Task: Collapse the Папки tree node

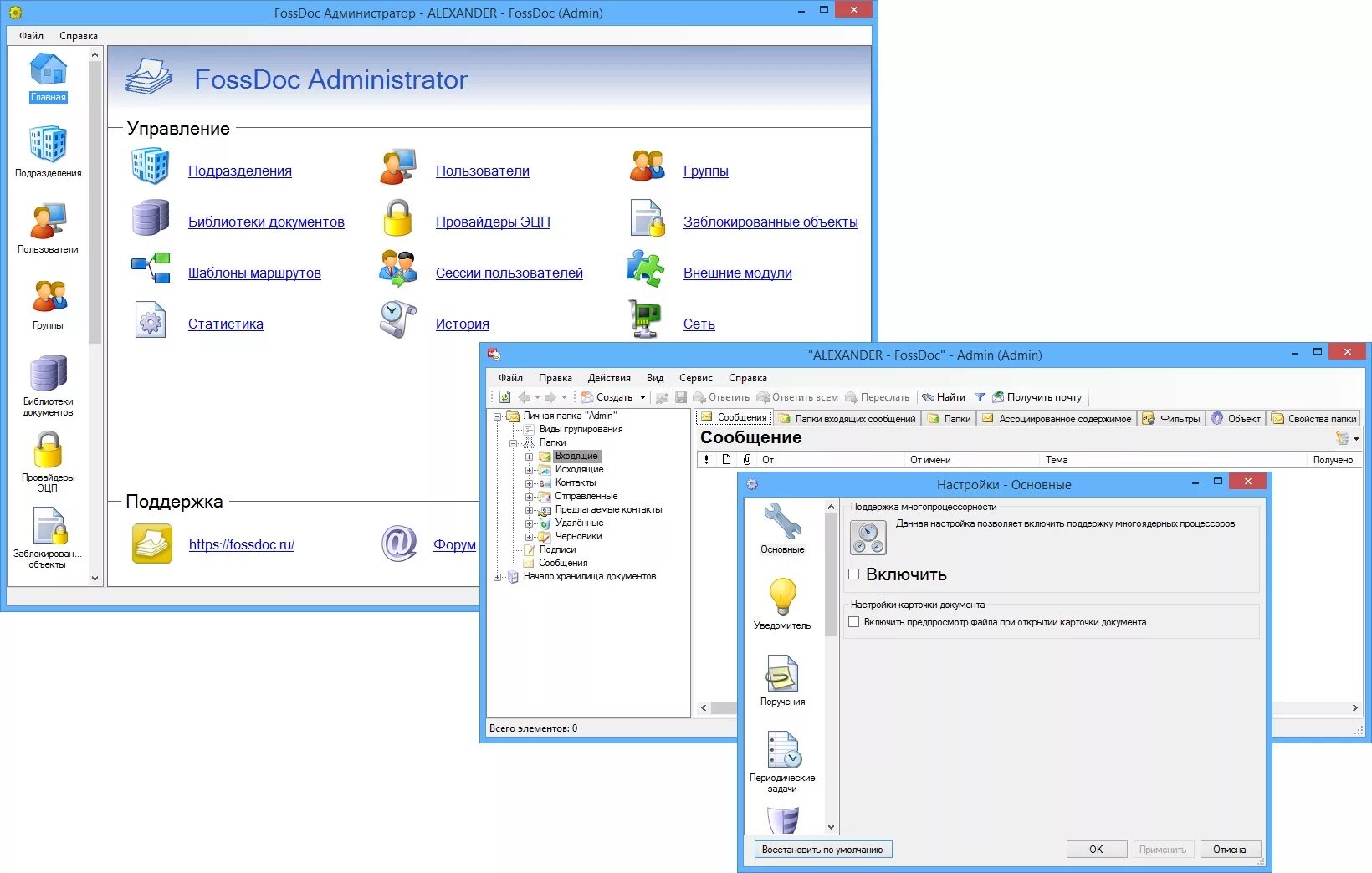Action: tap(514, 443)
